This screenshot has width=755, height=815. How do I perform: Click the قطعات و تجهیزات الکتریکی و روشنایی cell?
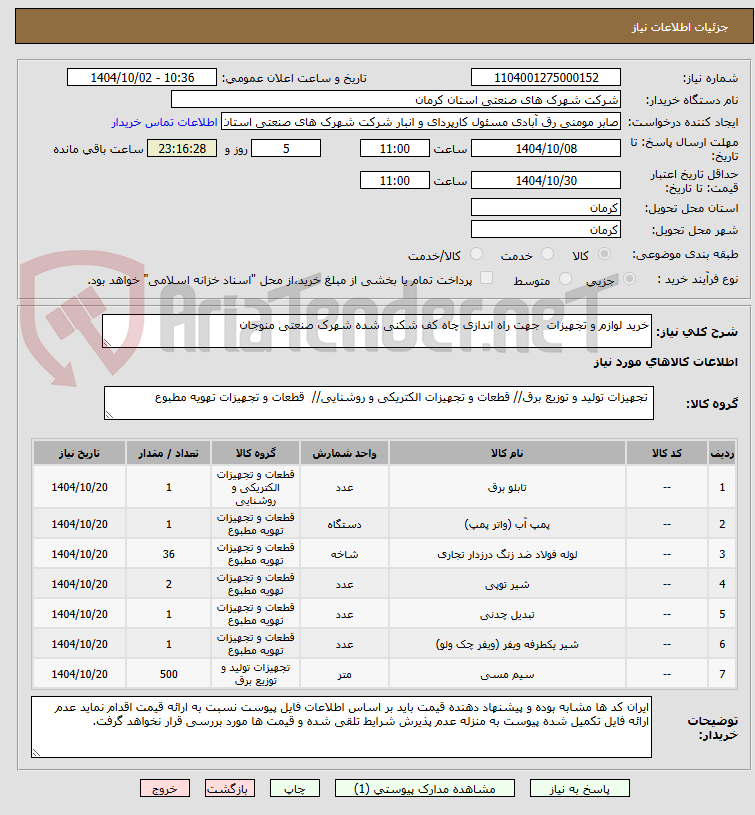255,488
